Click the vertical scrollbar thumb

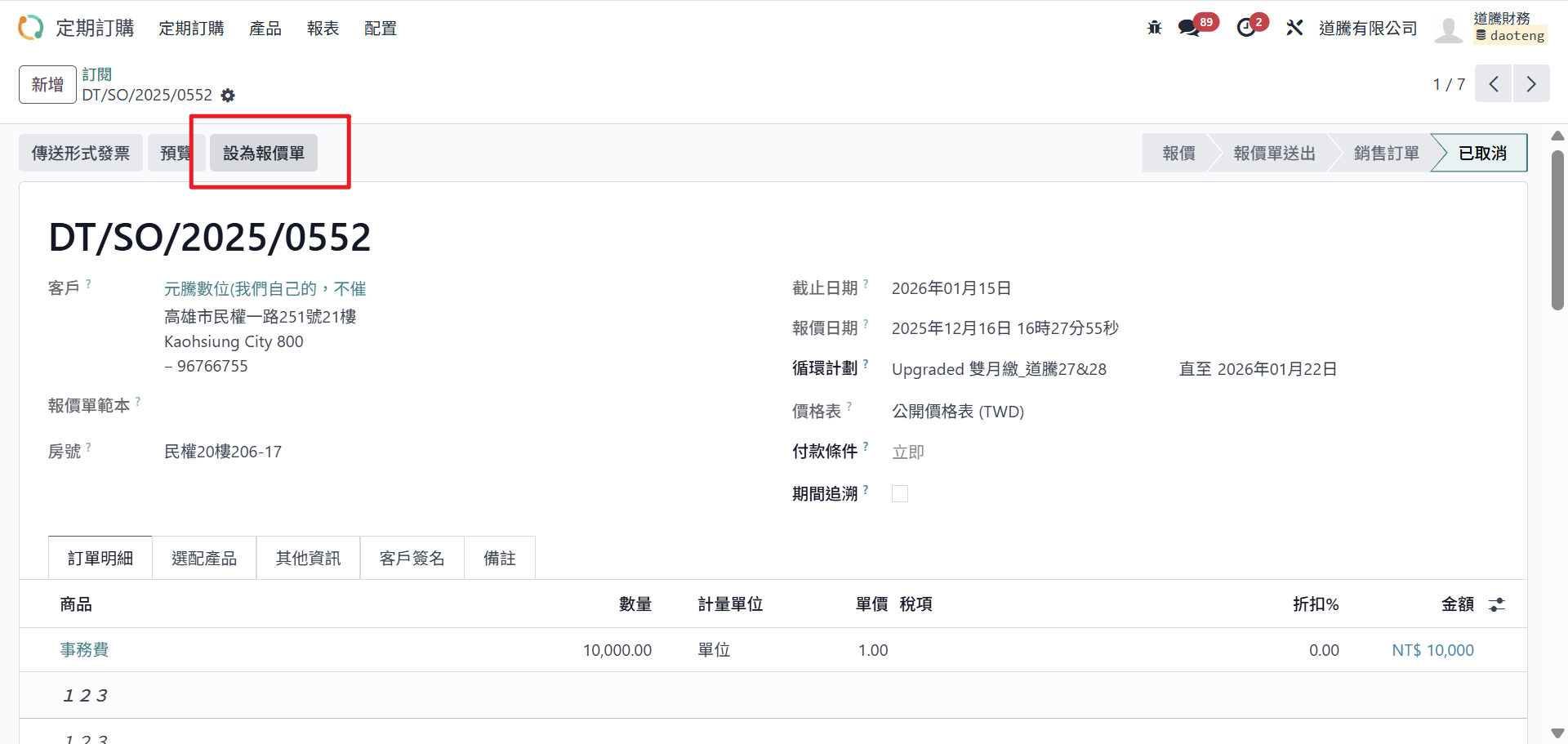(1557, 229)
